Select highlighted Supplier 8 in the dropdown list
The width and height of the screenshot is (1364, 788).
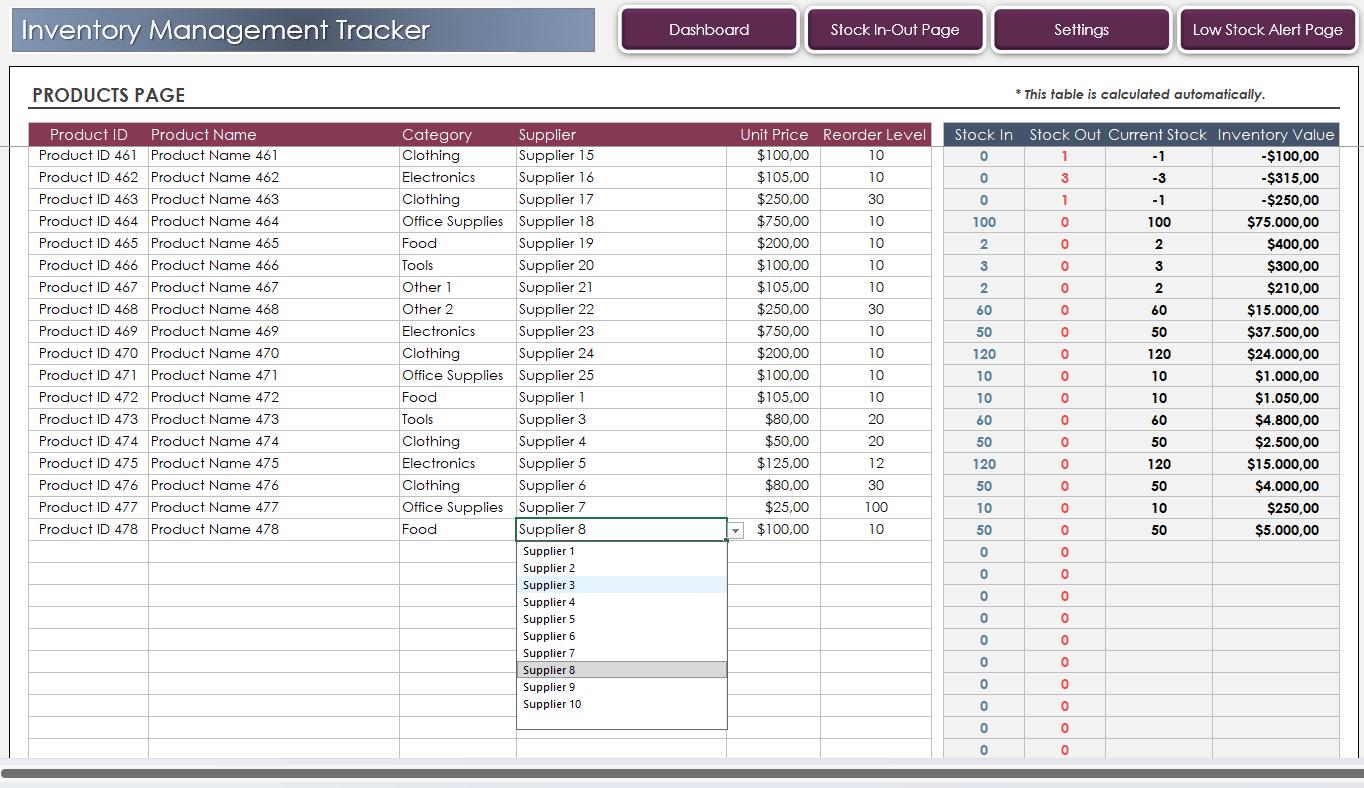(x=621, y=670)
